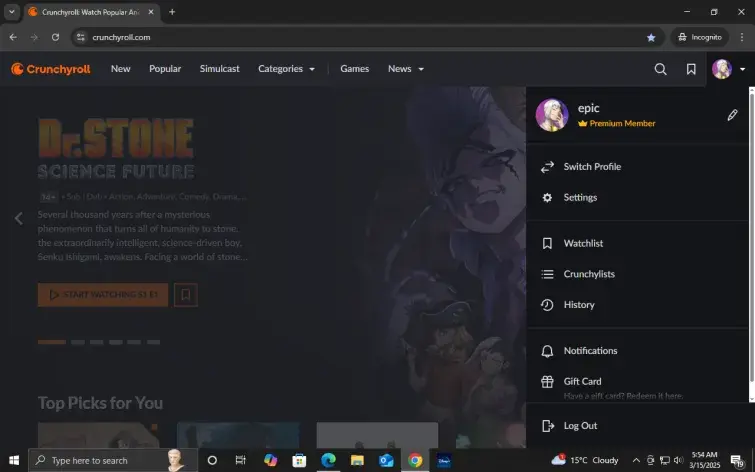
Task: Collapse the account menu dropdown arrow
Action: (742, 69)
